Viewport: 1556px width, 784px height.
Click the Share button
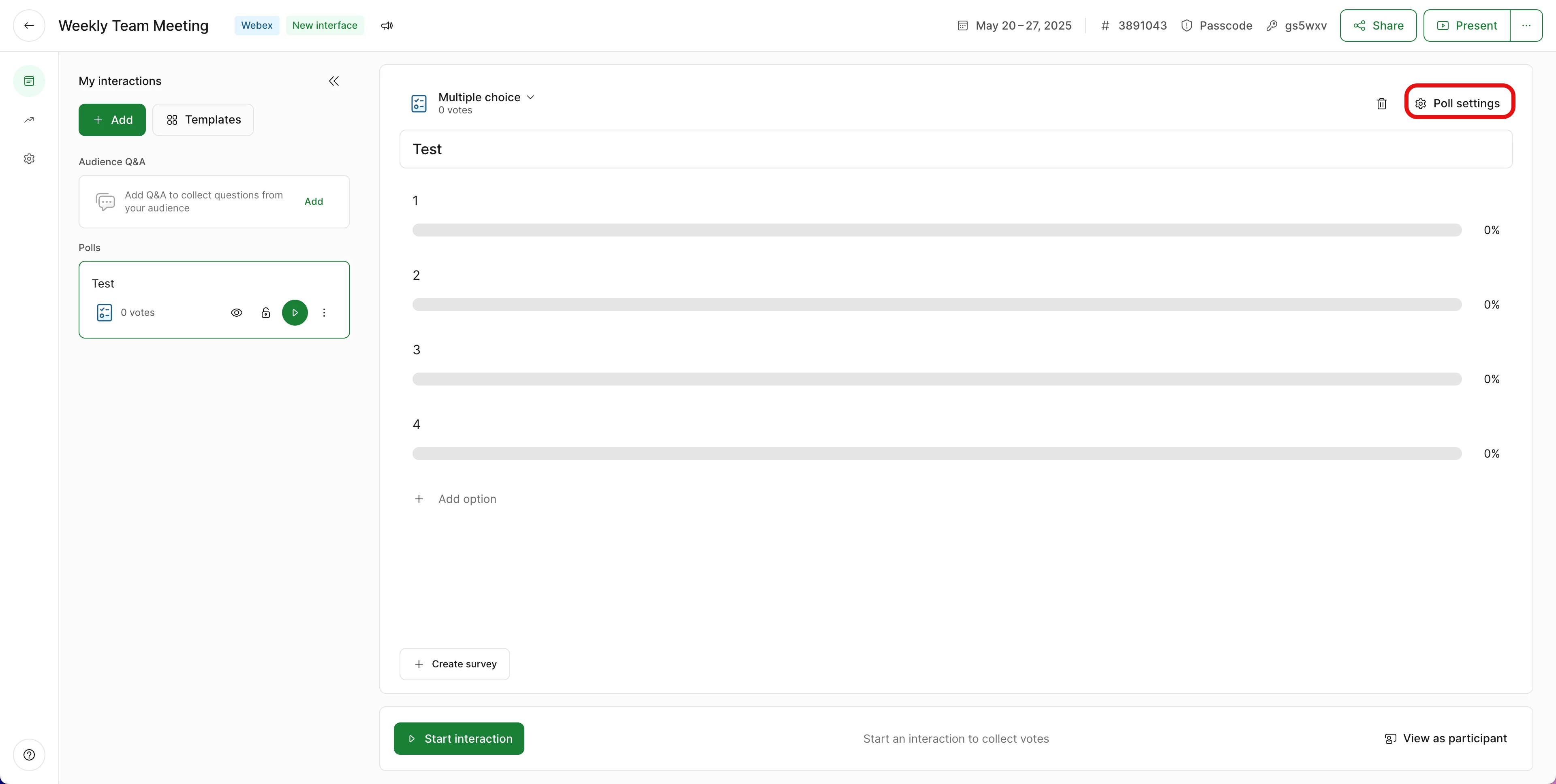click(1378, 26)
